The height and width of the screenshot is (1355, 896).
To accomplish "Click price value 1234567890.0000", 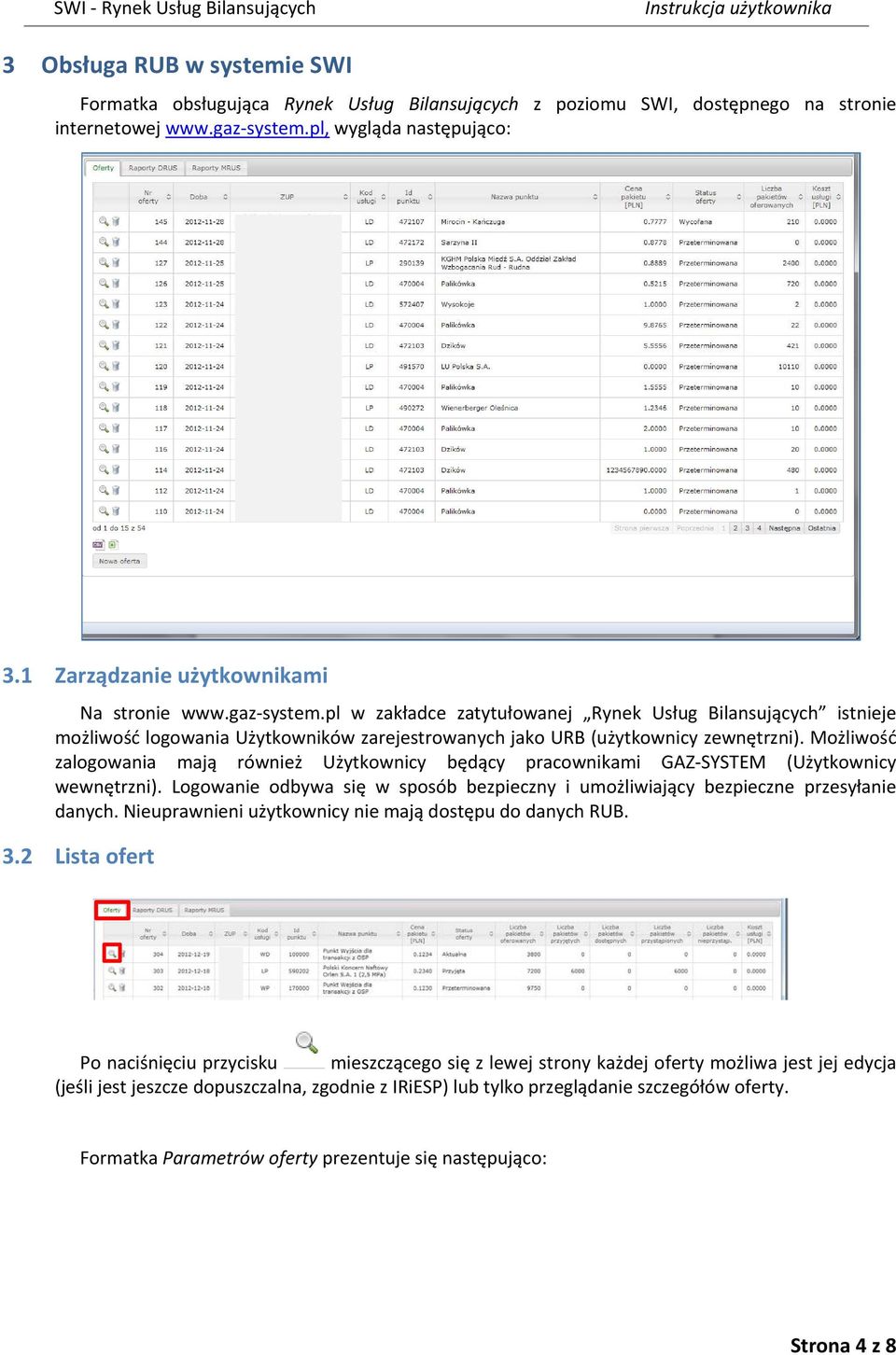I will (x=637, y=470).
